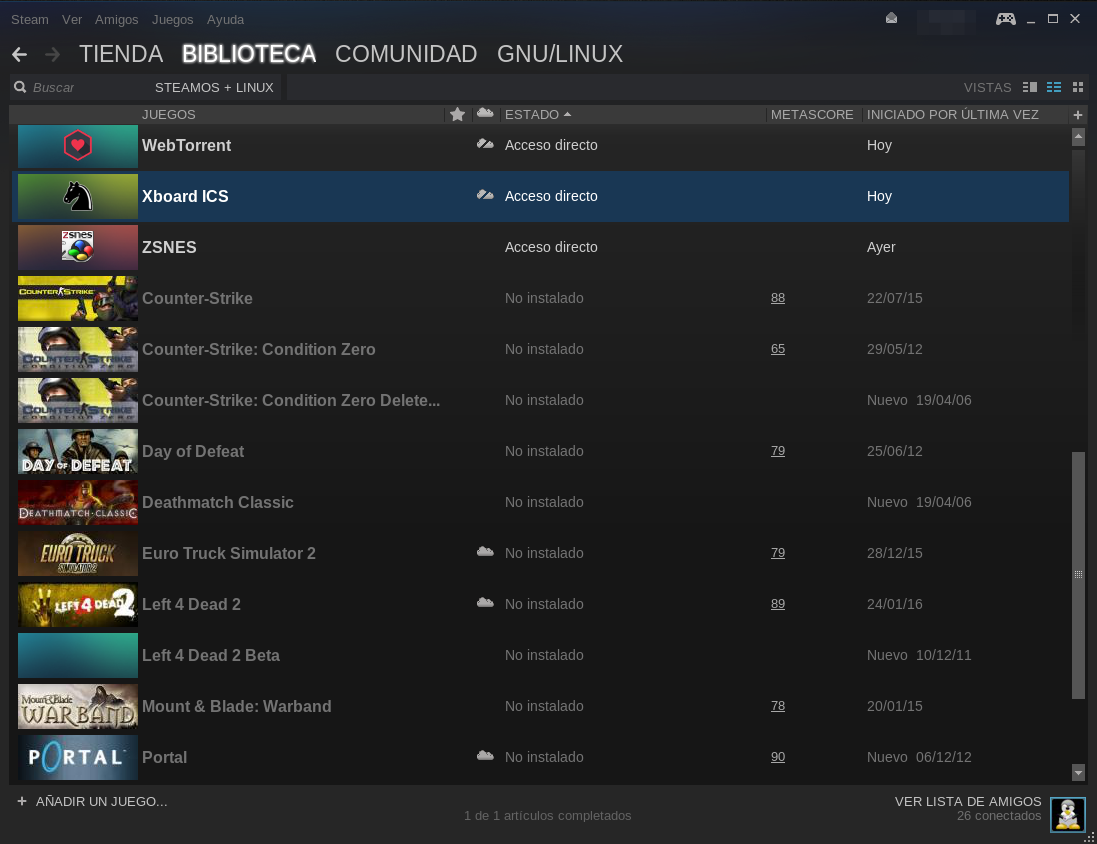This screenshot has width=1097, height=844.
Task: Click the Xboard ICS cloud sync icon
Action: click(485, 195)
